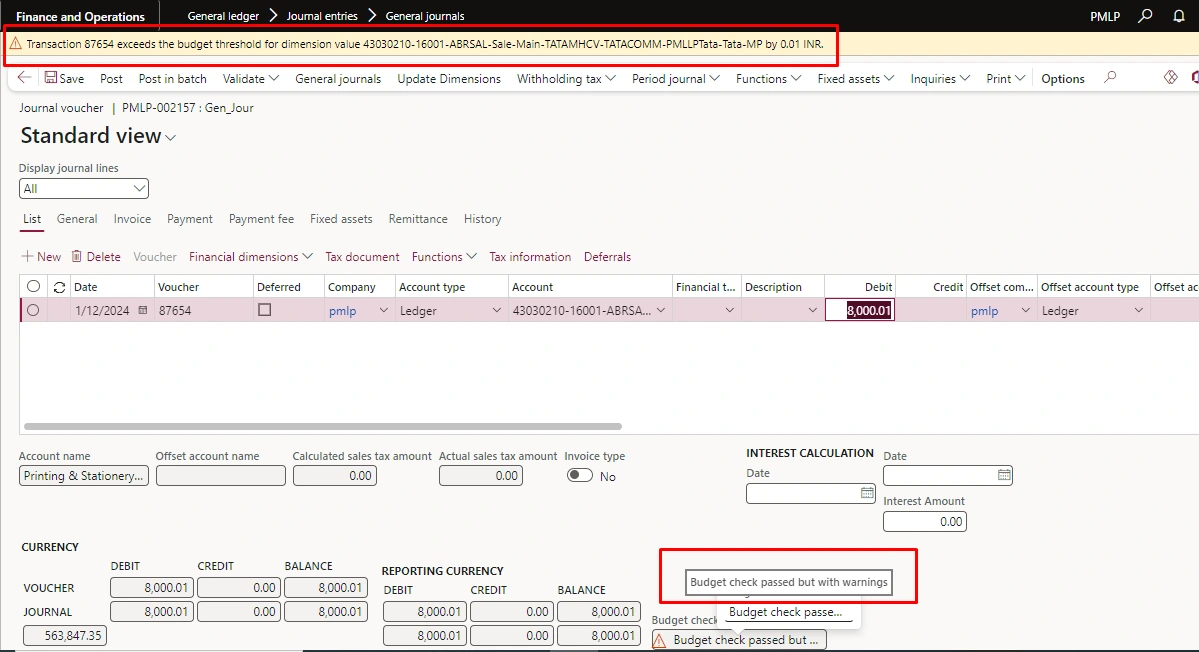Click budget check warning triangle icon
The height and width of the screenshot is (652, 1199).
(x=659, y=641)
